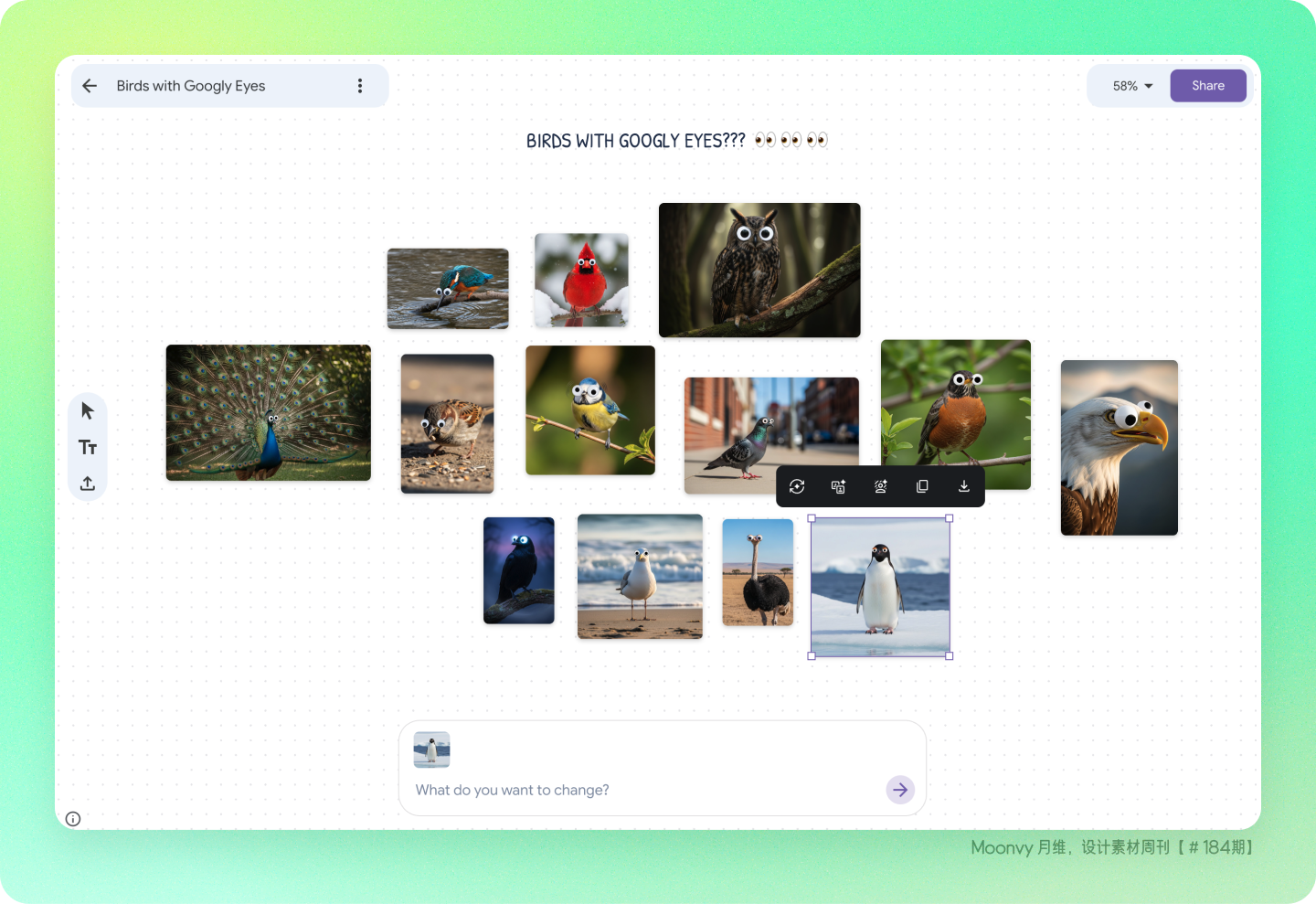The image size is (1316, 904).
Task: Click the penguin thumbnail in prompt box
Action: 431,750
